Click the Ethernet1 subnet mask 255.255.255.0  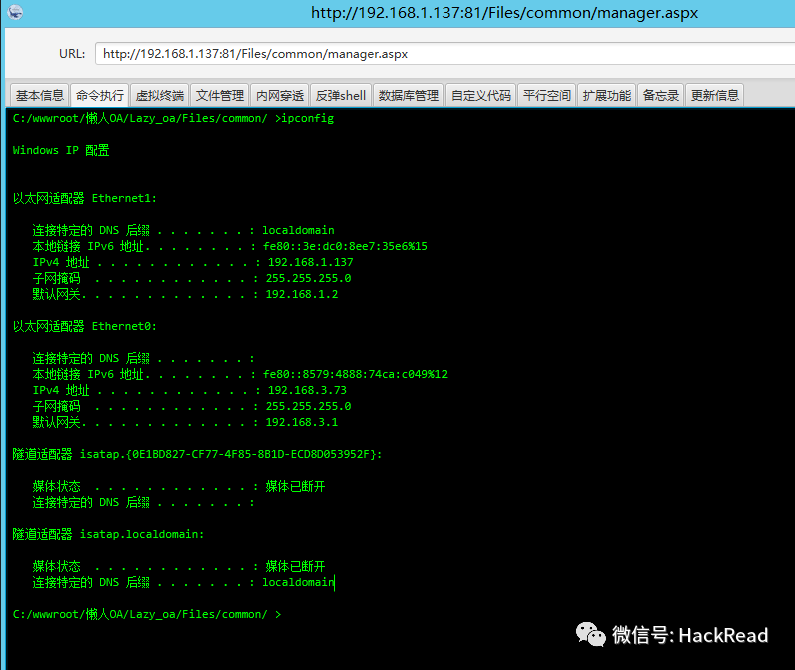coord(308,278)
